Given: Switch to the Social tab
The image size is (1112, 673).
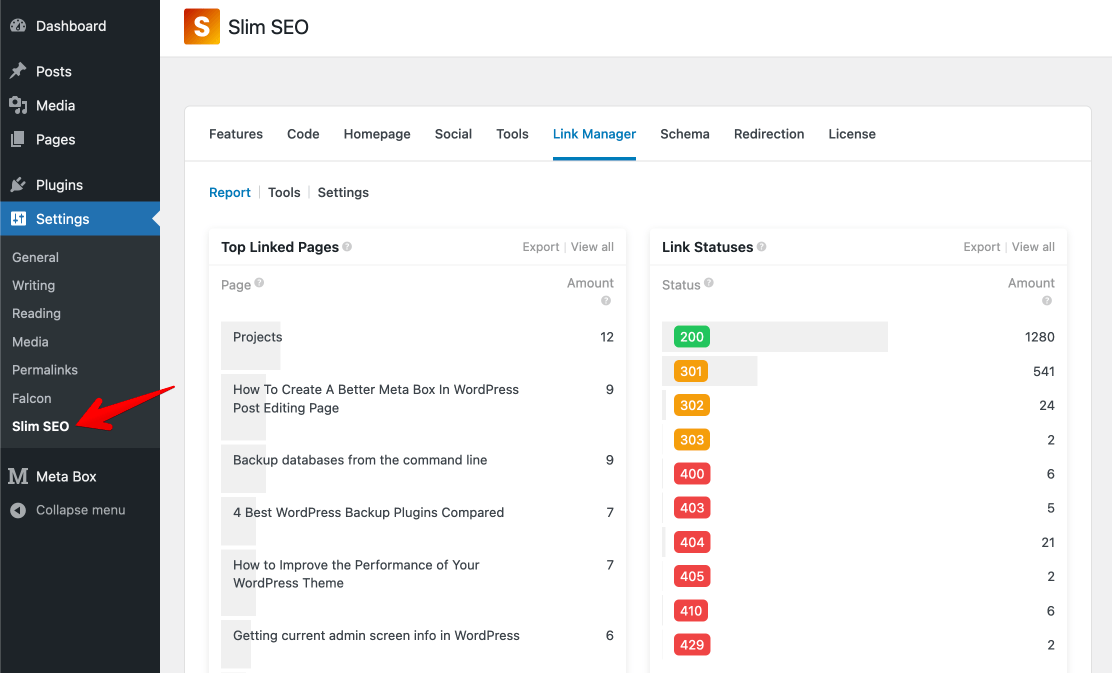Looking at the screenshot, I should 453,134.
